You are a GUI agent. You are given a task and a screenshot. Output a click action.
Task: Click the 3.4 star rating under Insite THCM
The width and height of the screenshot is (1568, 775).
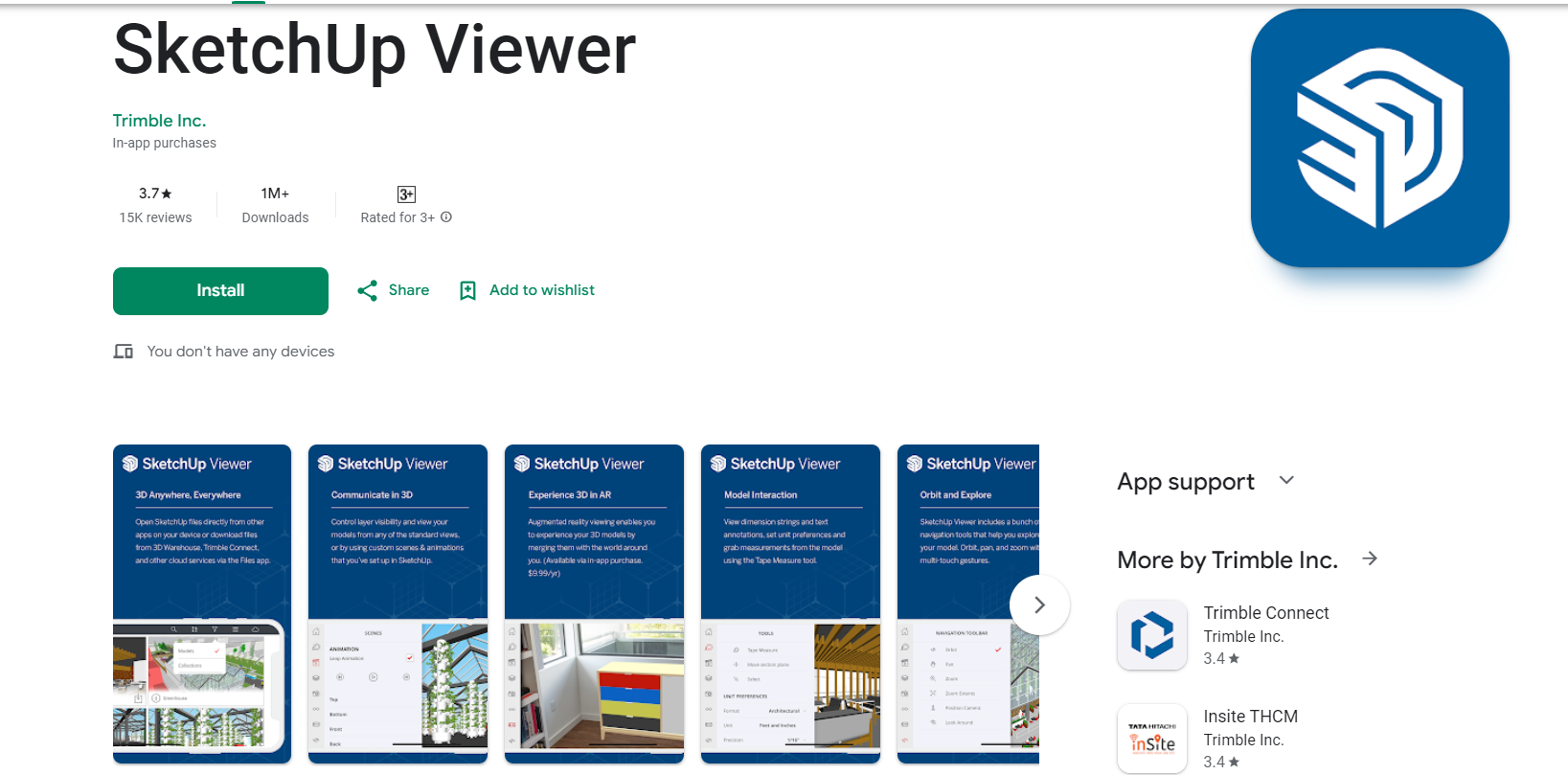[x=1221, y=763]
